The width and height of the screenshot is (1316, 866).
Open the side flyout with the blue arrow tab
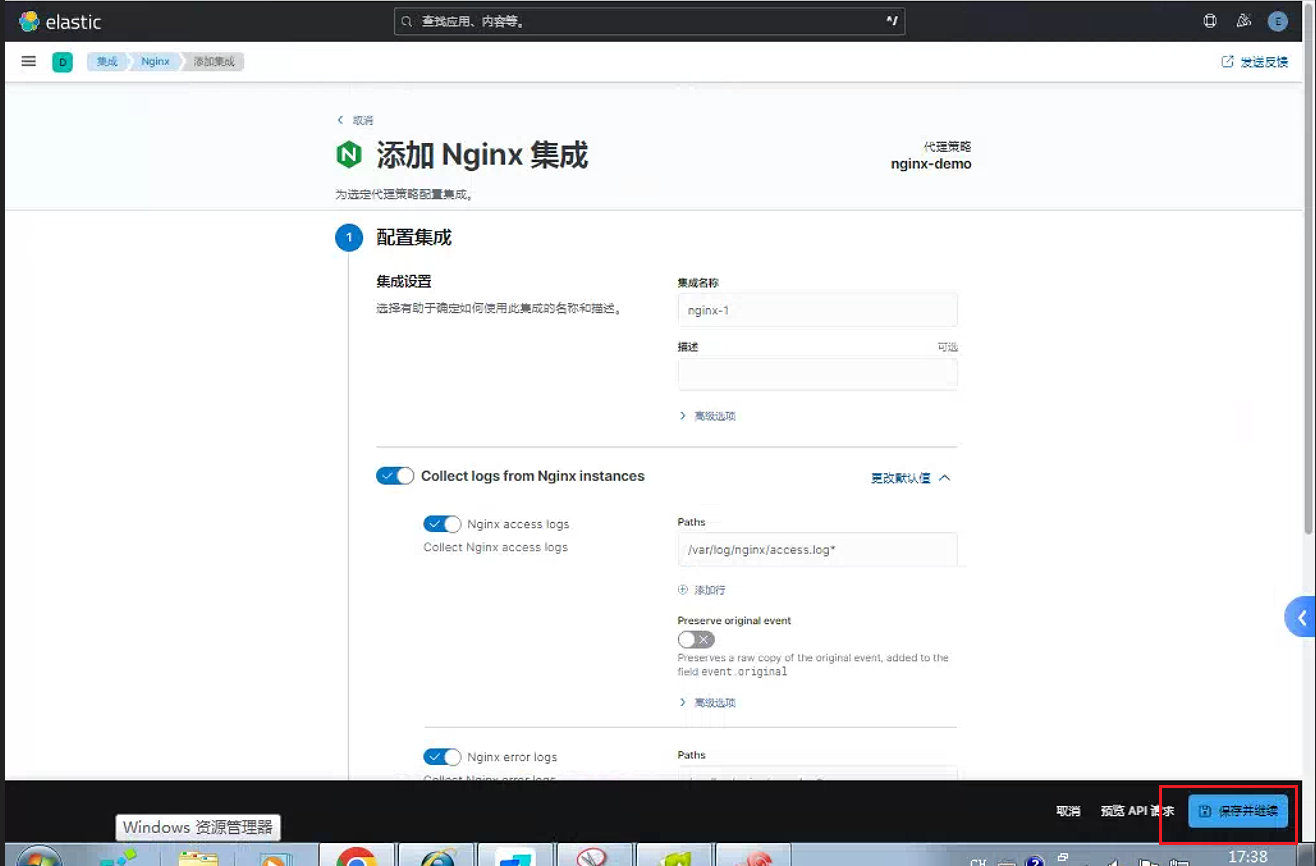(1300, 618)
